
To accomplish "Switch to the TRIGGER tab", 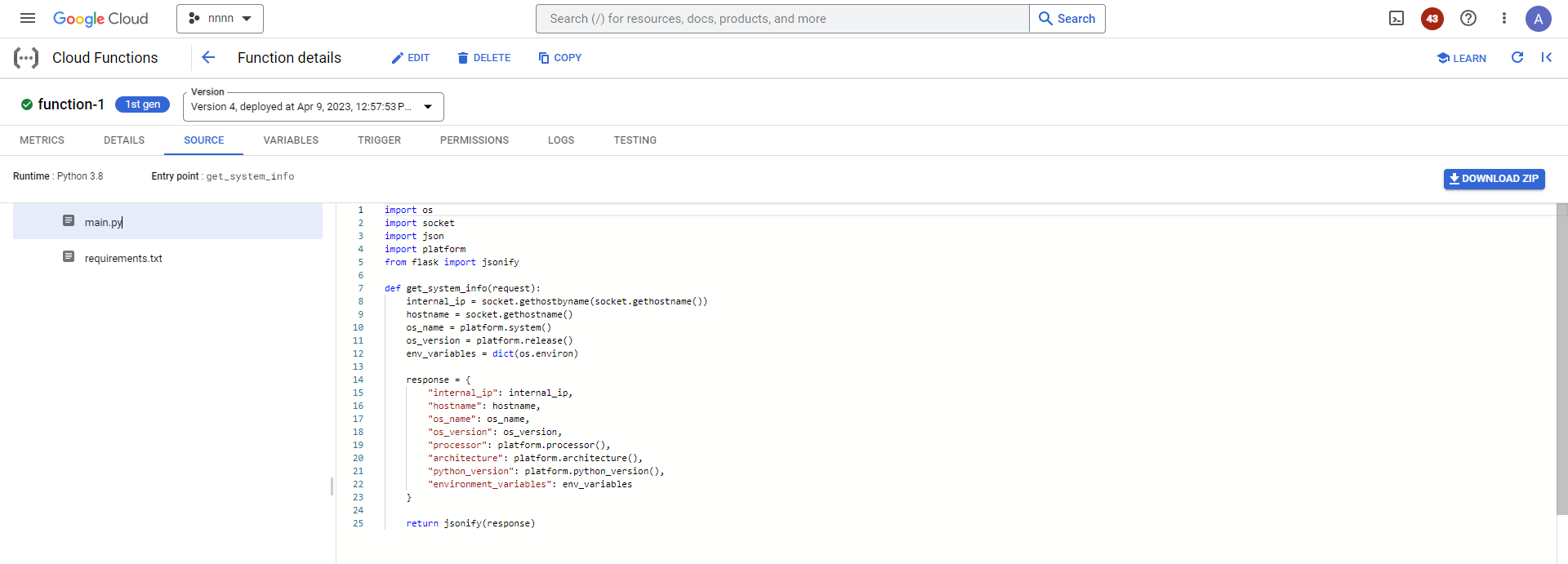I will [x=379, y=140].
